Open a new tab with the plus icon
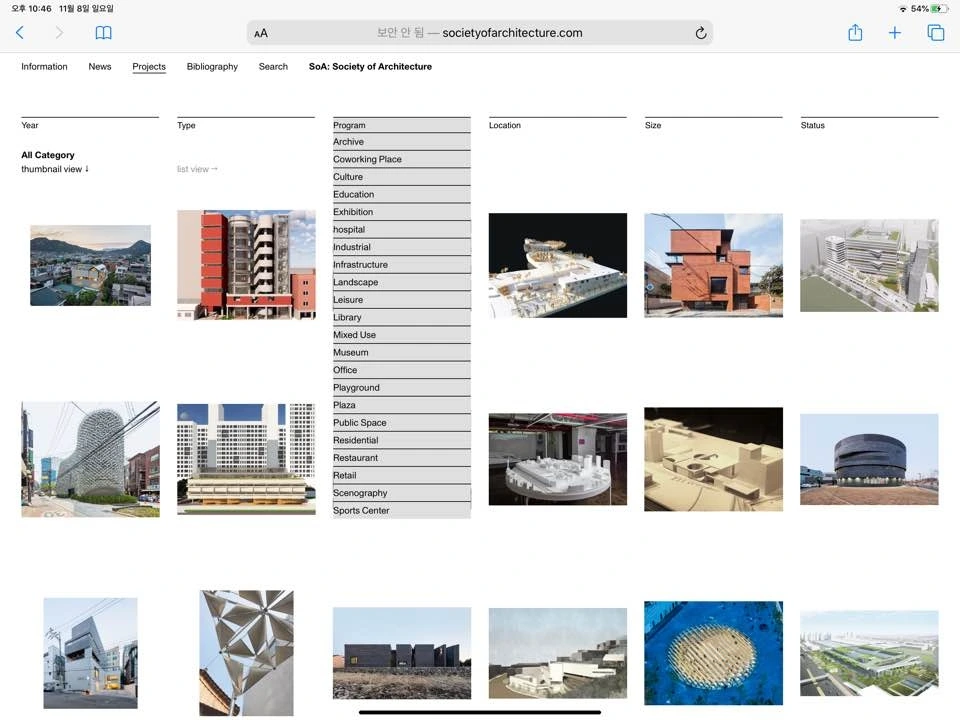 (894, 32)
